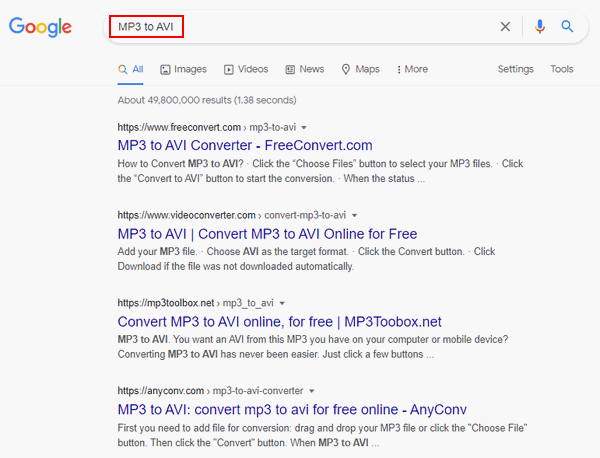Open the AnyConv result title link
Viewport: 600px width, 458px height.
[292, 409]
